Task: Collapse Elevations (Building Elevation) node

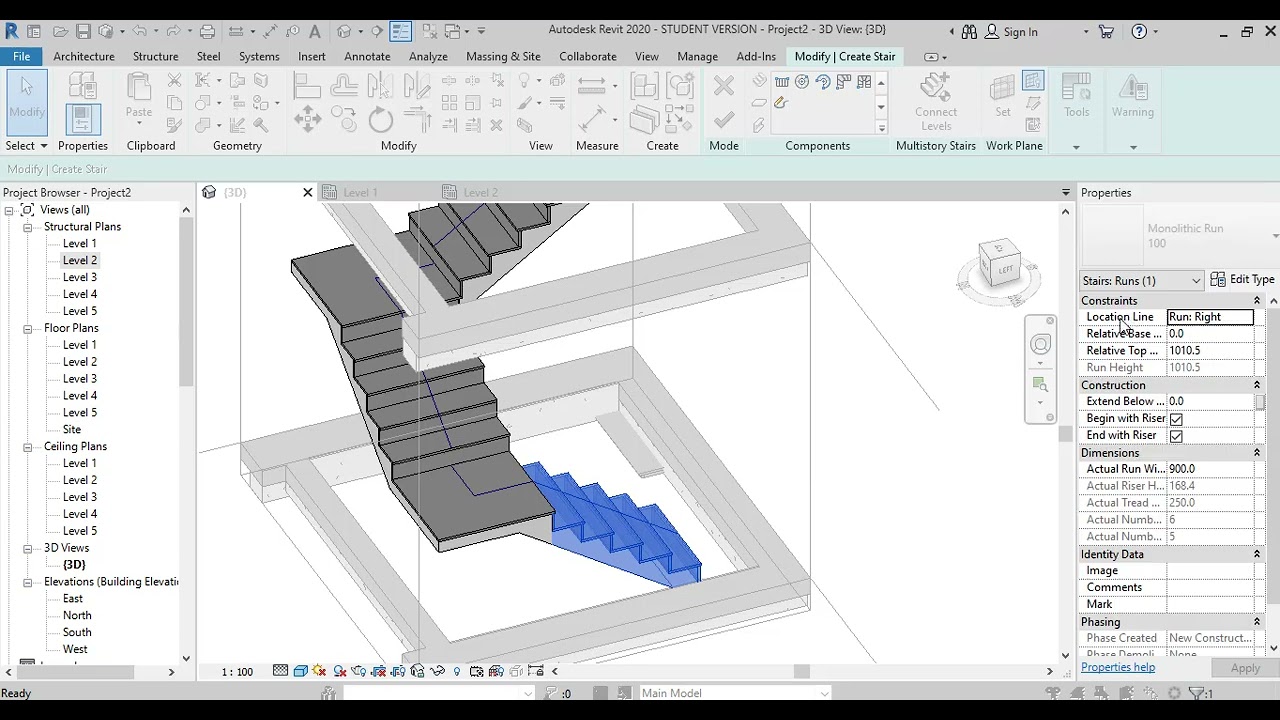Action: 28,582
